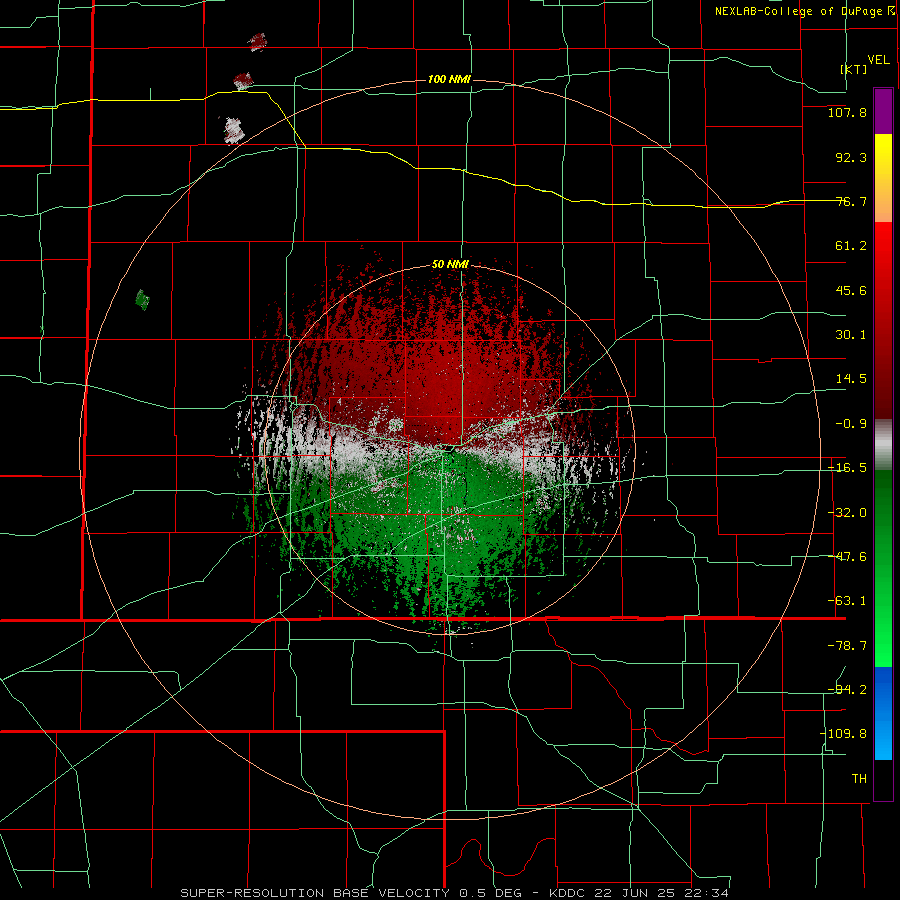Select the -78.7 legend value
This screenshot has width=900, height=900.
847,646
